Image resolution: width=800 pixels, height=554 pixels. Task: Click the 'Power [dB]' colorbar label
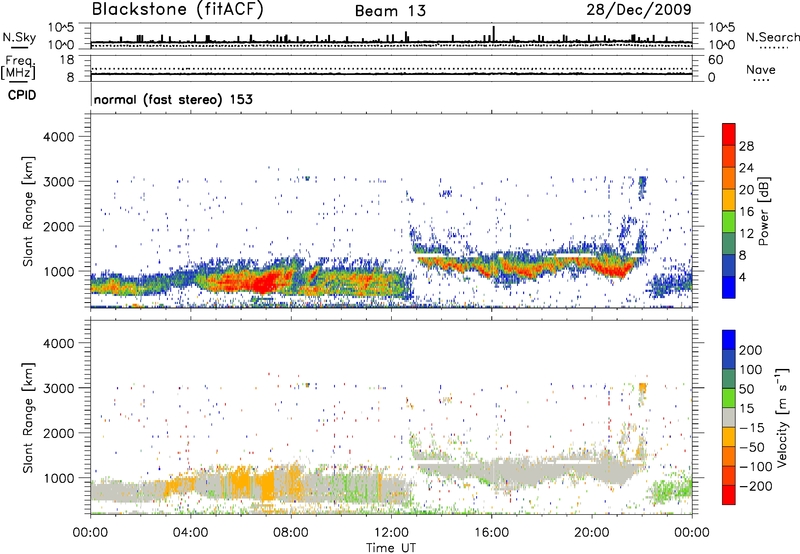(x=763, y=211)
